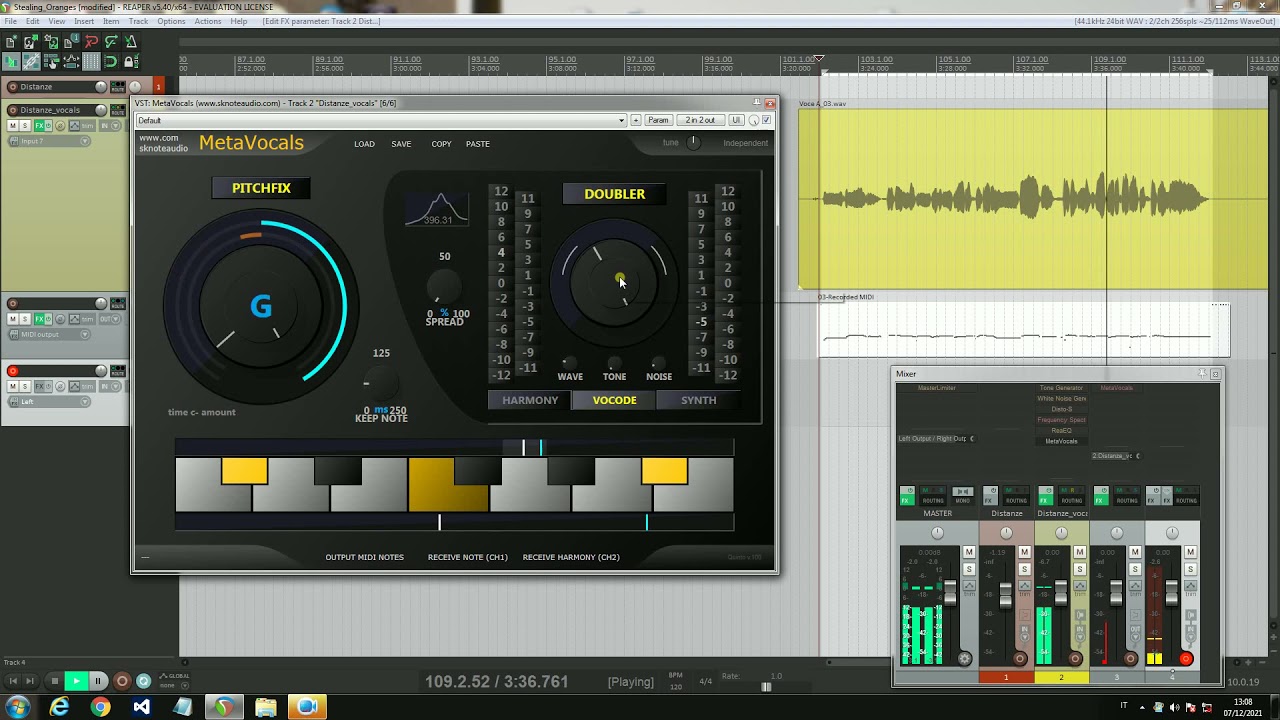Toggle the metronome icon in toolbar

point(131,42)
